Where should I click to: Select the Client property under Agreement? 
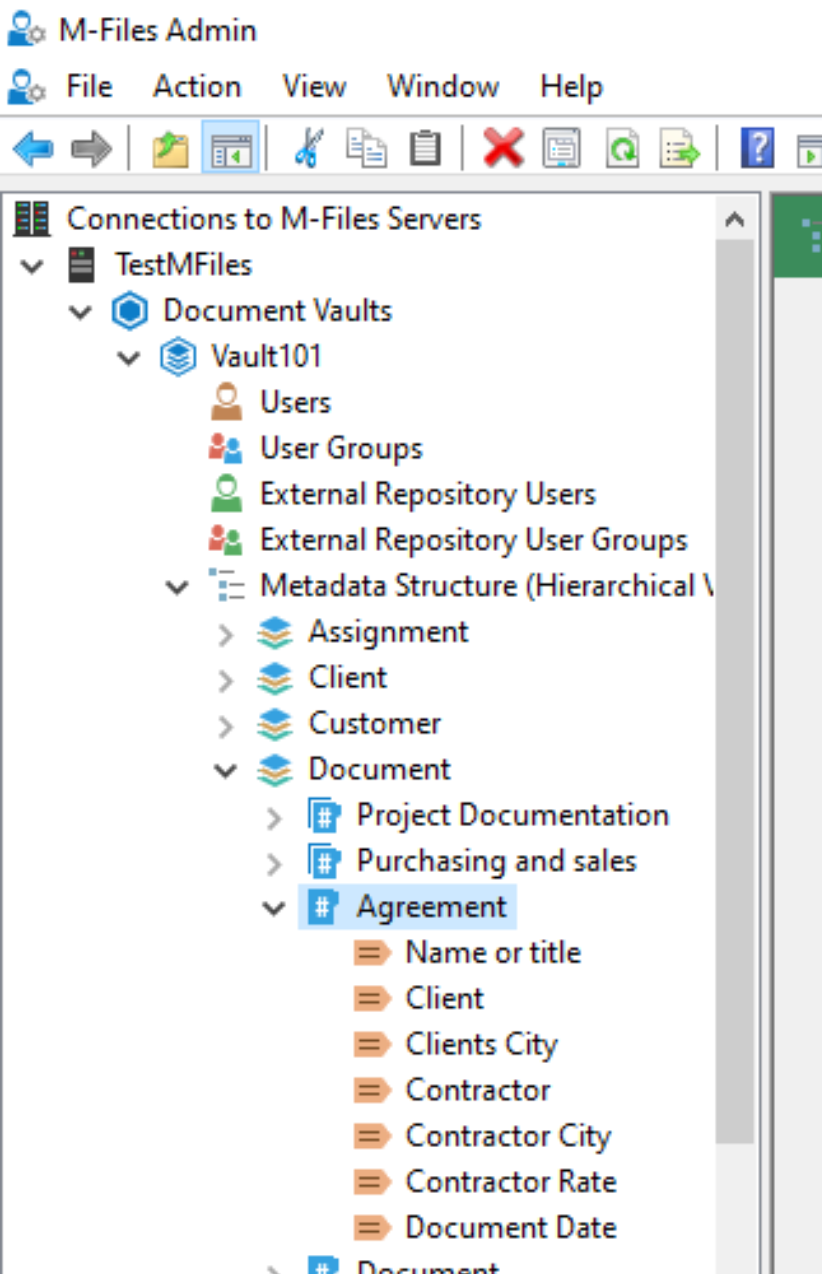pyautogui.click(x=445, y=998)
